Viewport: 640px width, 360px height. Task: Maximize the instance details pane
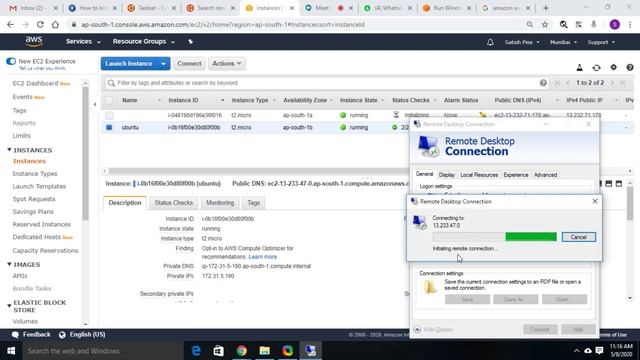pyautogui.click(x=619, y=184)
